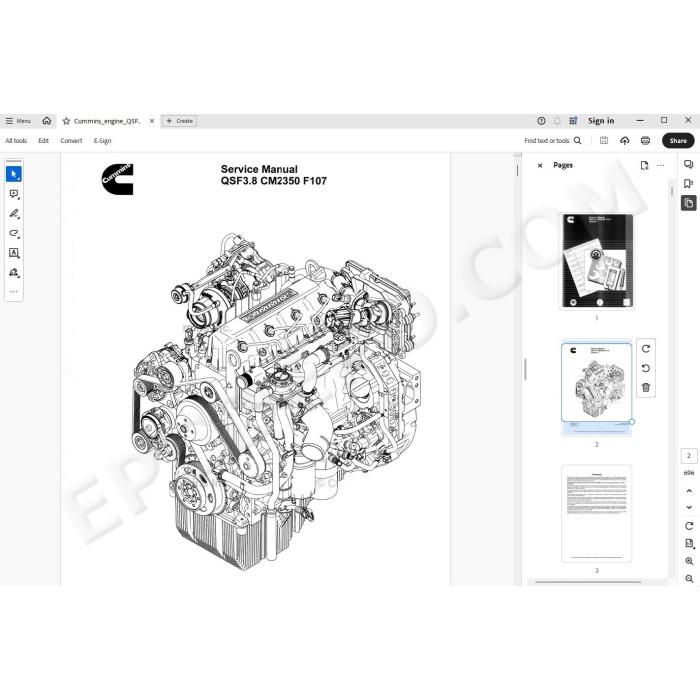Choose the Select arrow tool
700x700 pixels.
click(14, 174)
